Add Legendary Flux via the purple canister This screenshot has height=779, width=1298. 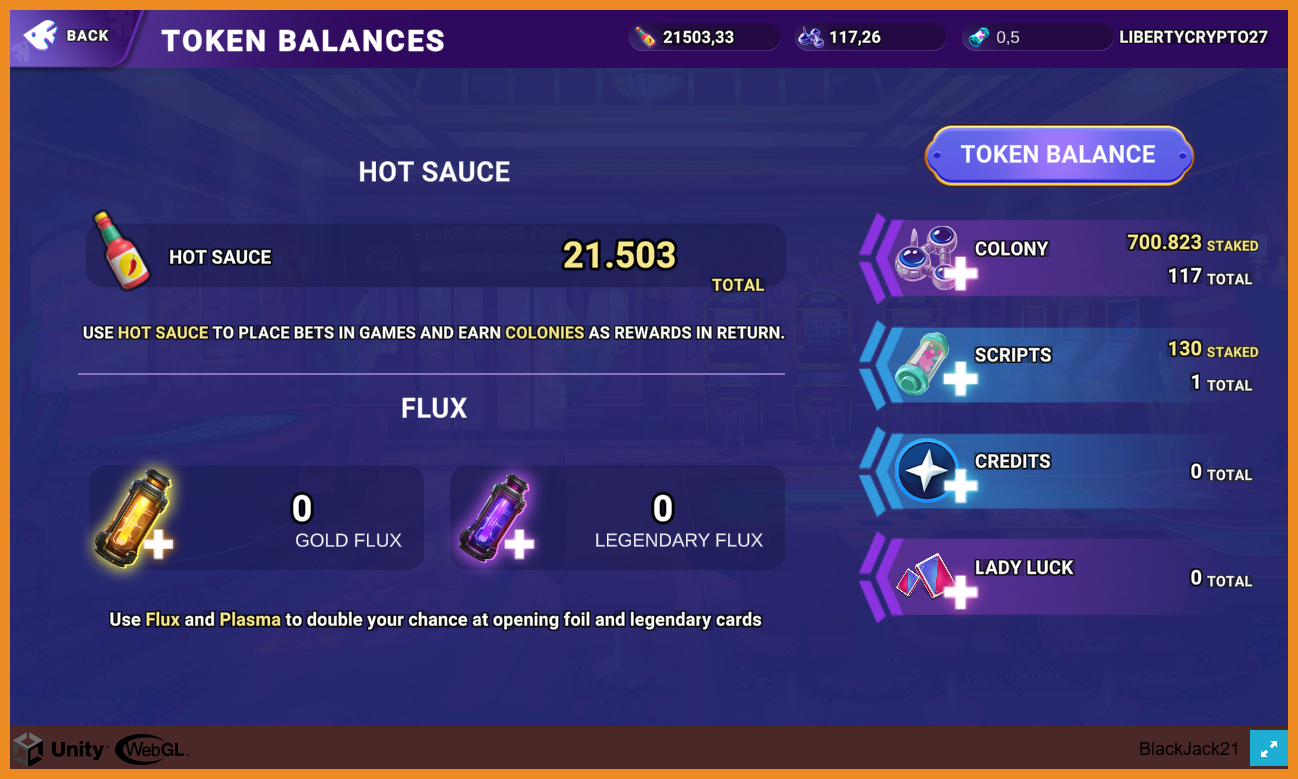(496, 518)
